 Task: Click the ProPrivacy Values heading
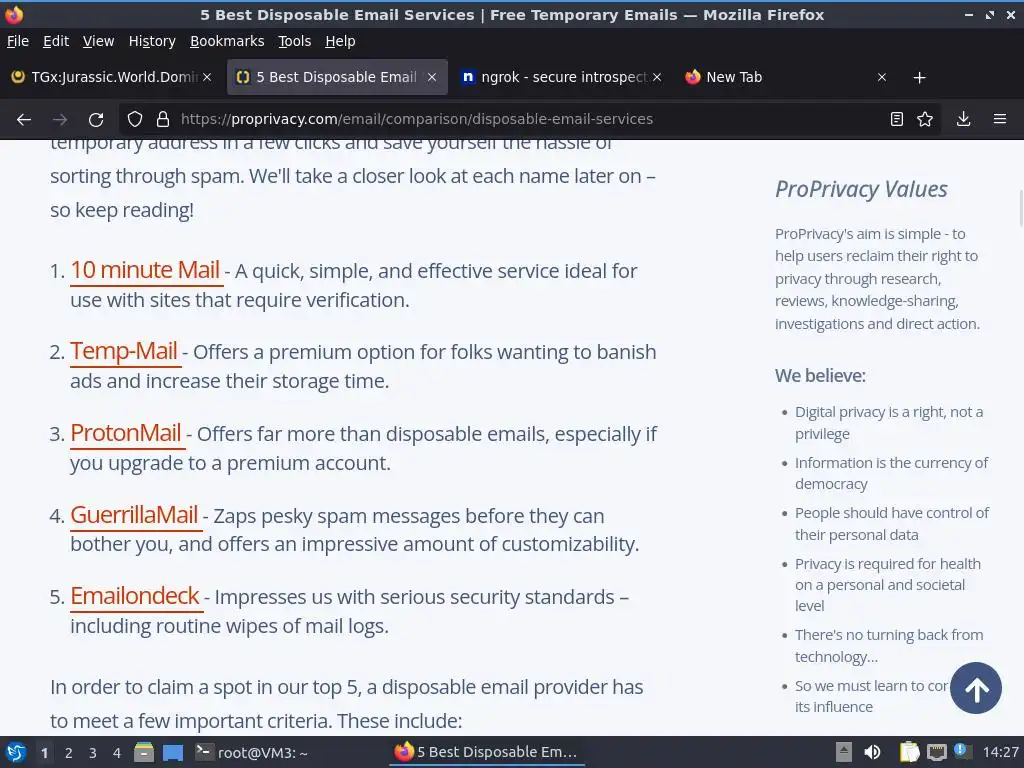click(861, 189)
